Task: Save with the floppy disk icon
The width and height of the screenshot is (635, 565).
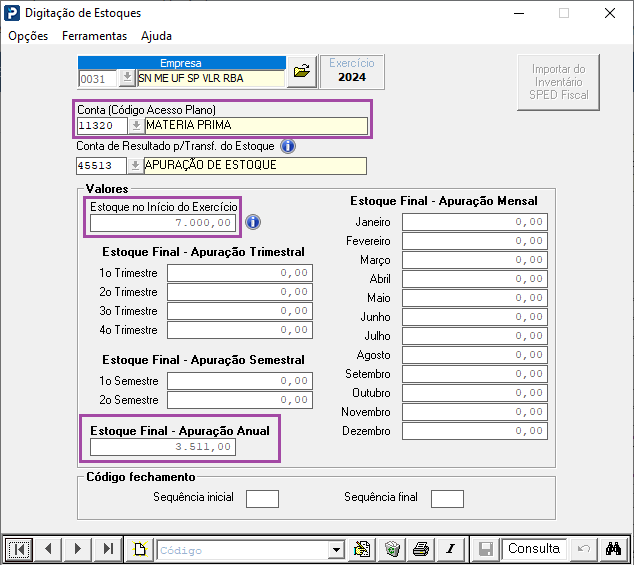Action: click(486, 549)
